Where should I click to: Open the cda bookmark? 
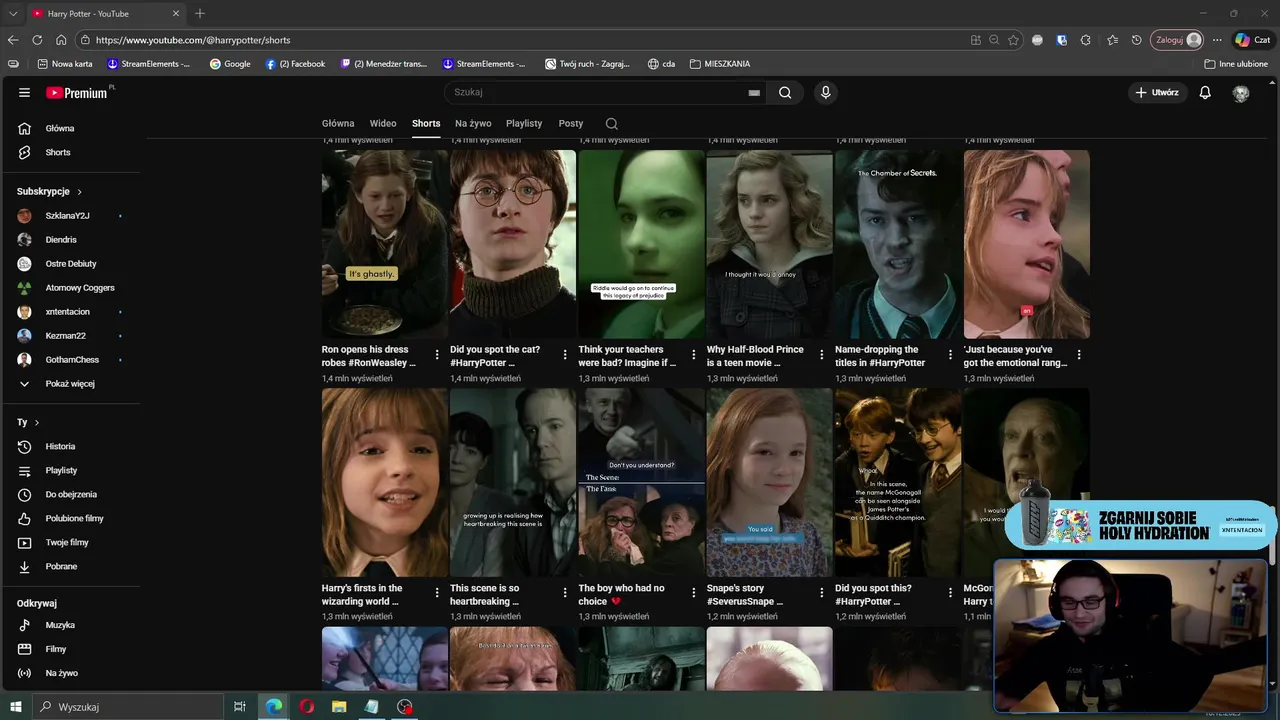click(661, 64)
